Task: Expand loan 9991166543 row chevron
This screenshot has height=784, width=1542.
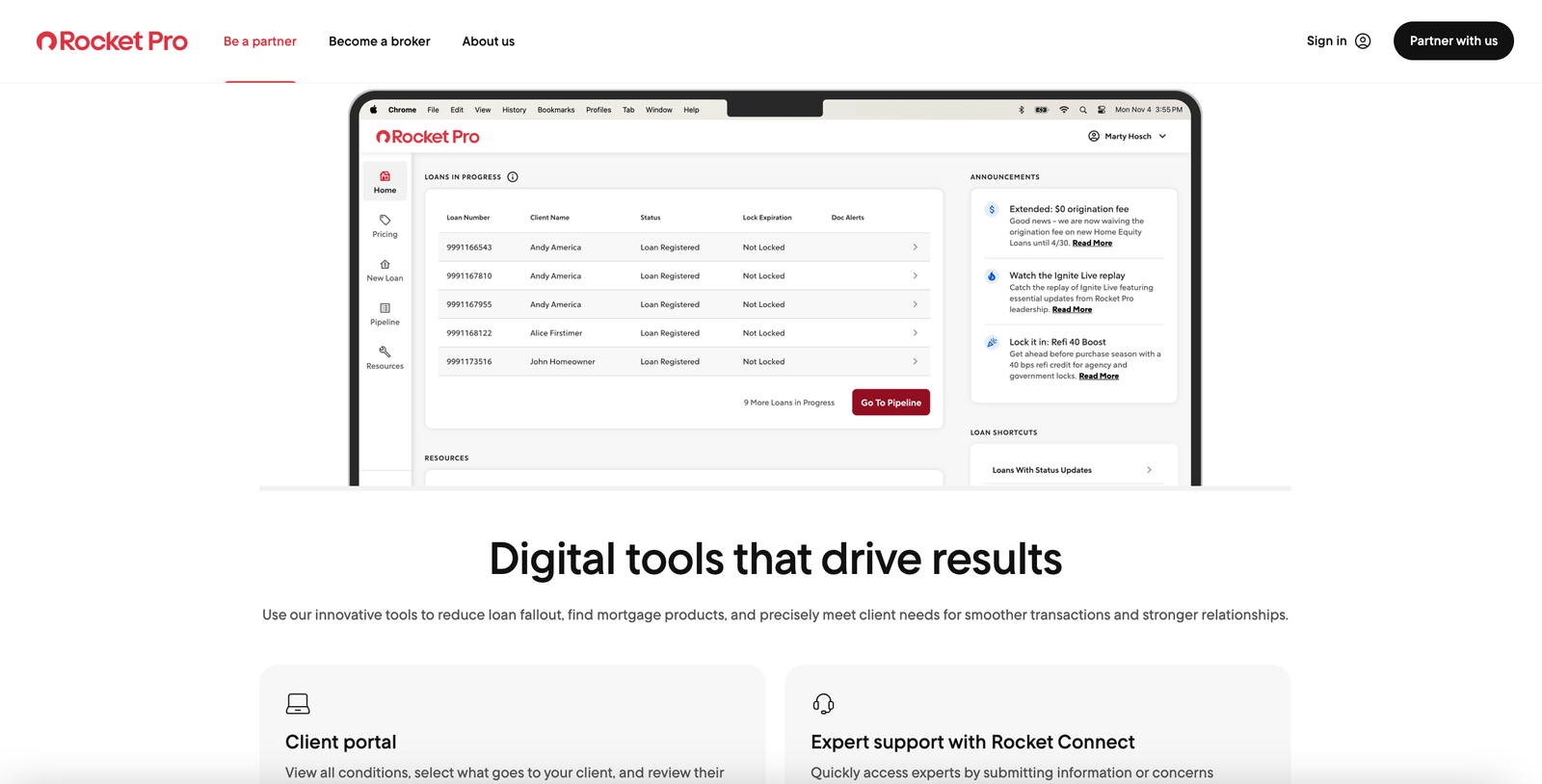Action: tap(915, 248)
